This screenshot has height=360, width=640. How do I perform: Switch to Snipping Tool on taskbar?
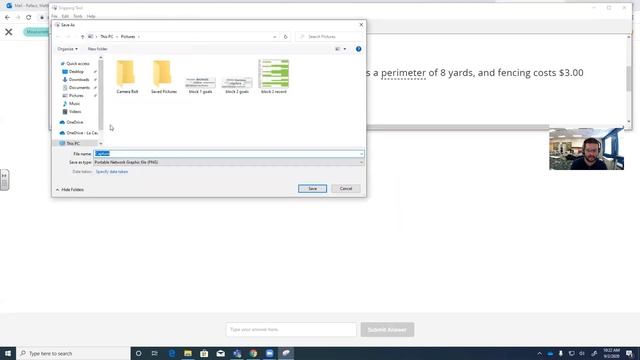(x=286, y=353)
